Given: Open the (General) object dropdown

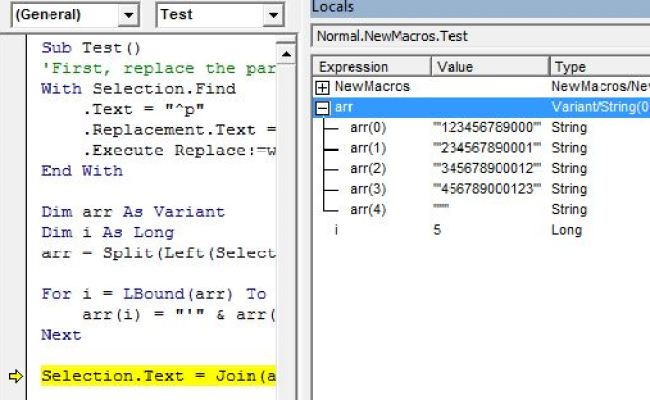Looking at the screenshot, I should click(x=128, y=15).
